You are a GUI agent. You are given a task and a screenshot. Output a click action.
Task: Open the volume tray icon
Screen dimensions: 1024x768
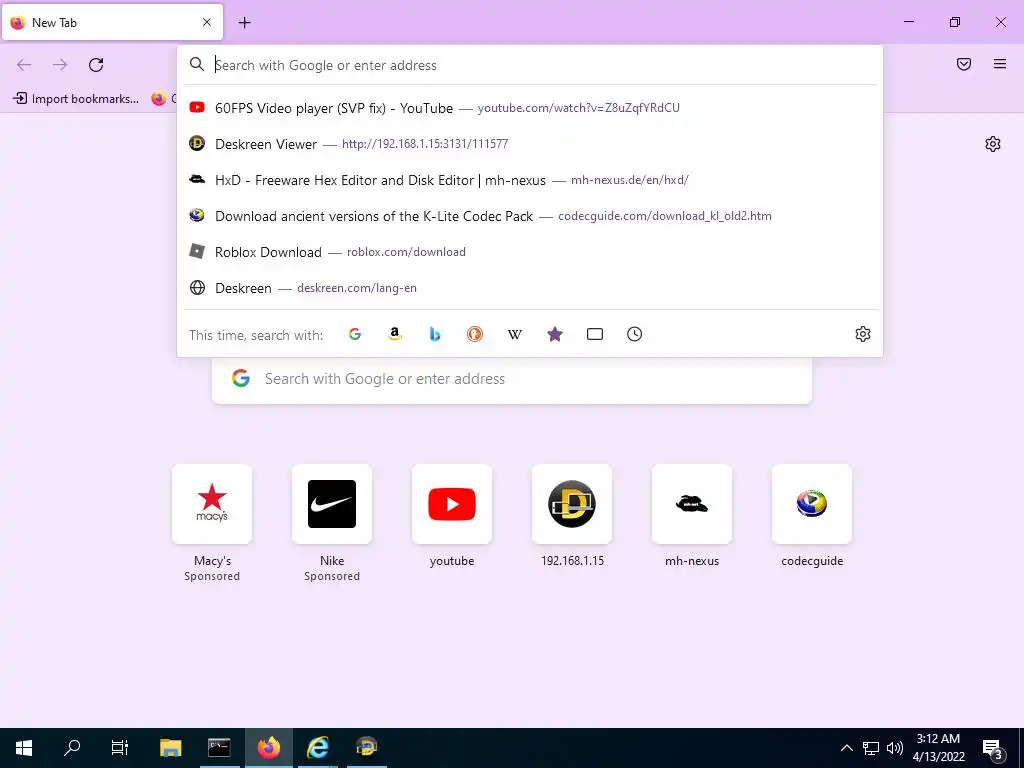(895, 748)
